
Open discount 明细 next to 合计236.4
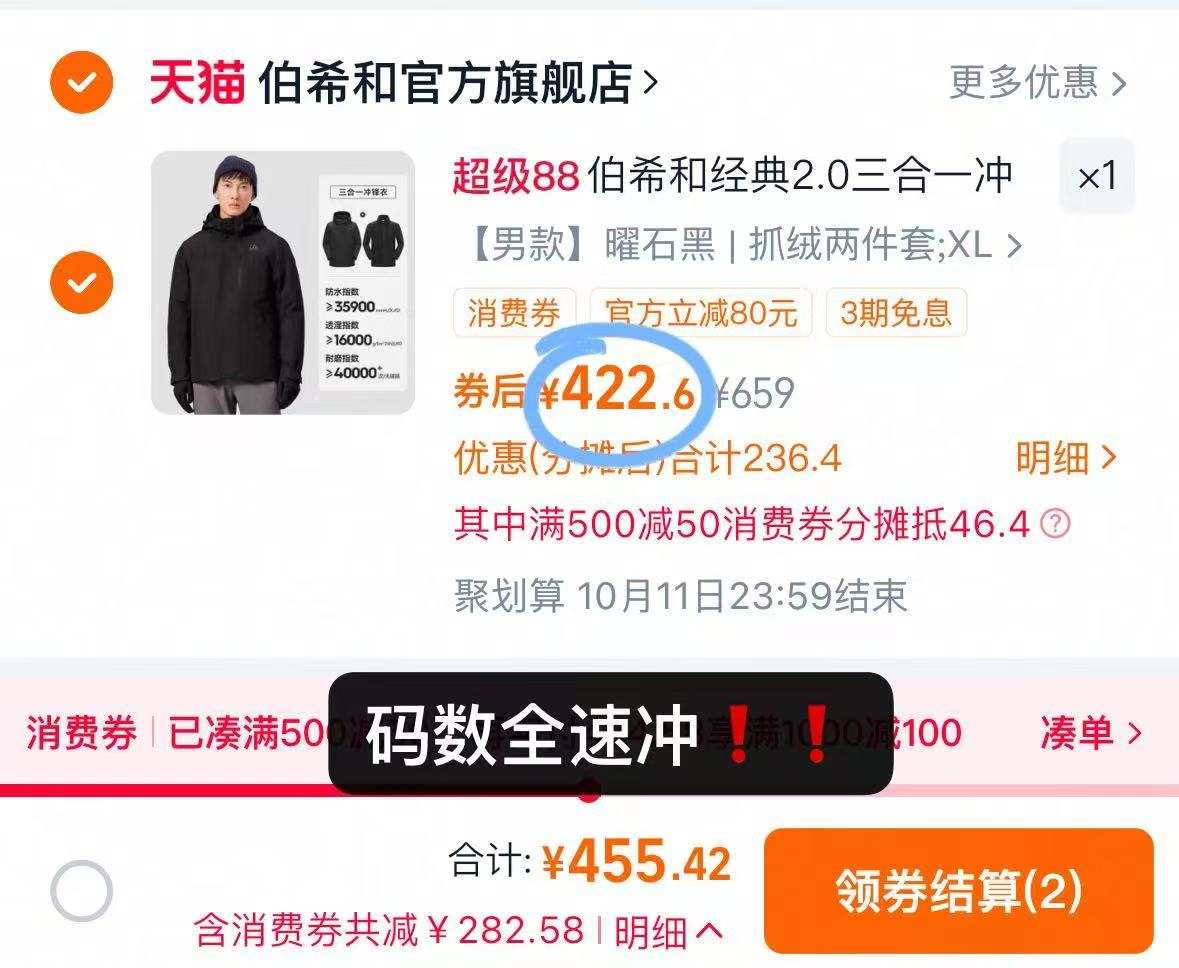coord(1066,458)
